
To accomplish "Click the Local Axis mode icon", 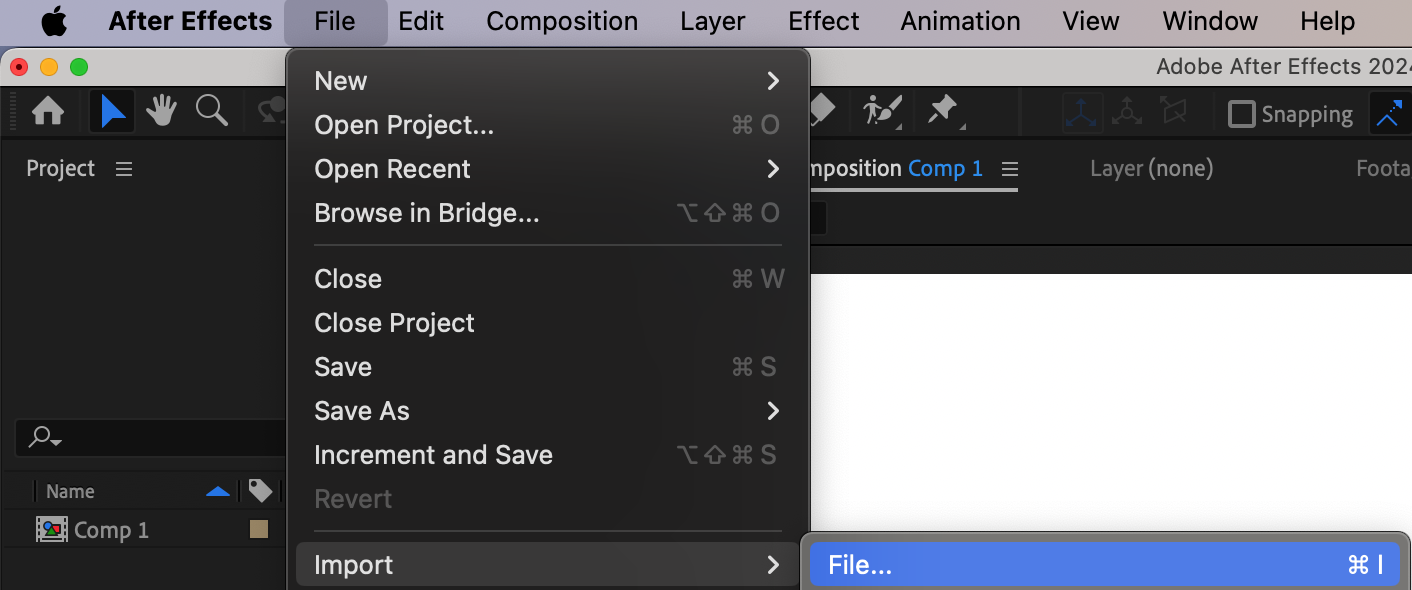I will coord(1082,112).
